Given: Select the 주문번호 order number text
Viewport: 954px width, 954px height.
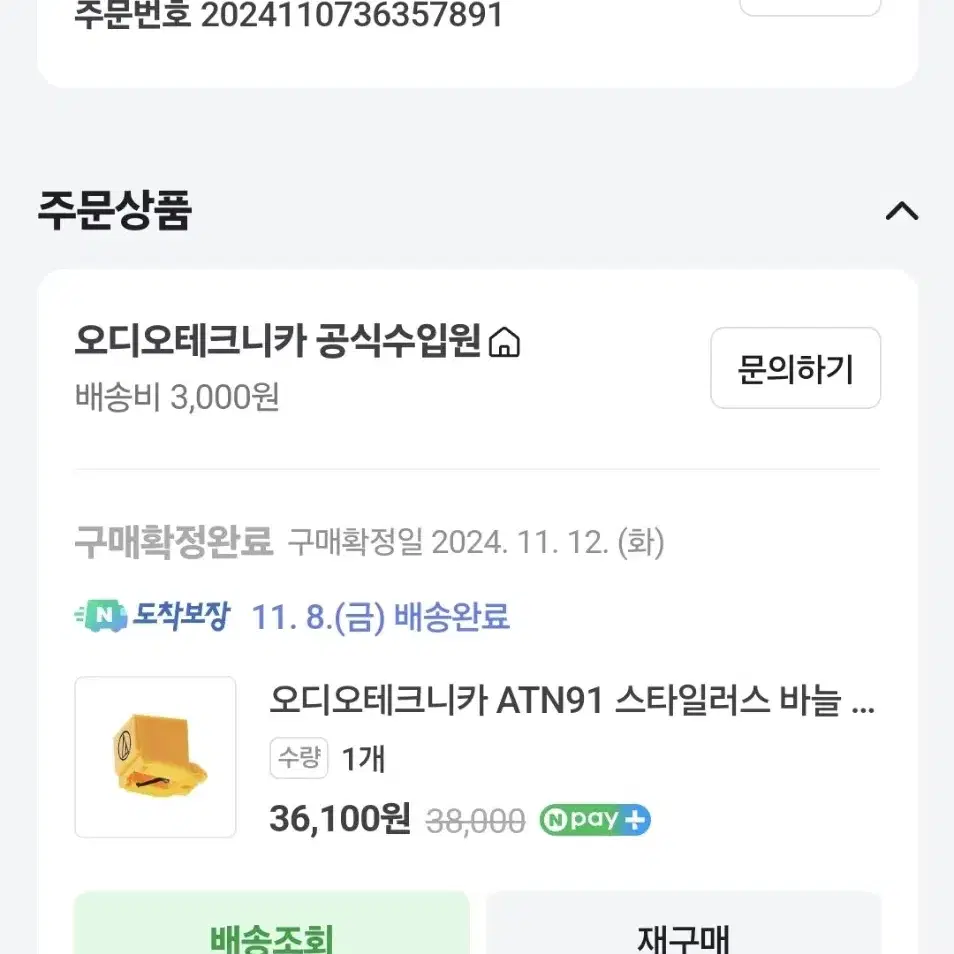Looking at the screenshot, I should [289, 14].
